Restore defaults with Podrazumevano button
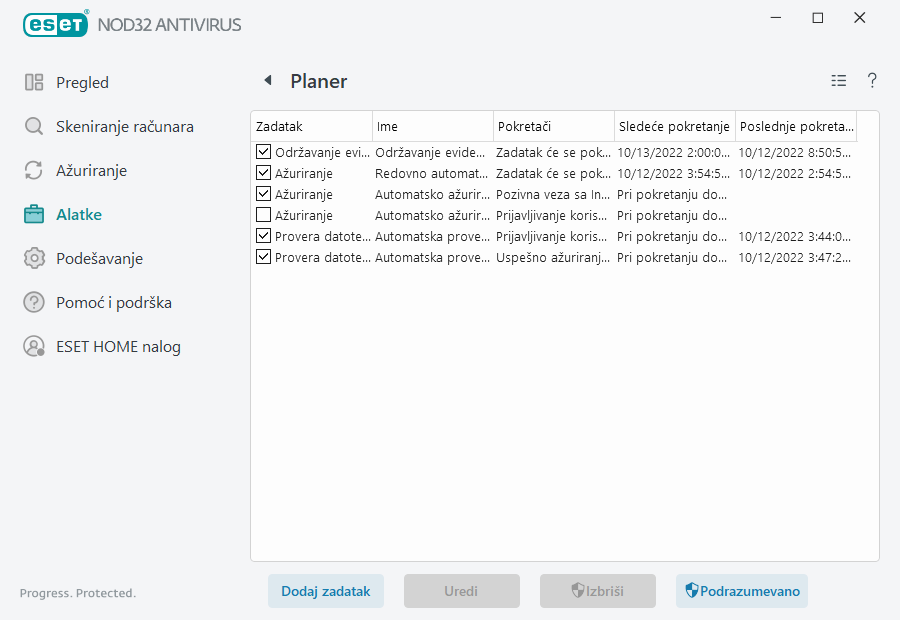Viewport: 900px width, 620px height. tap(741, 590)
